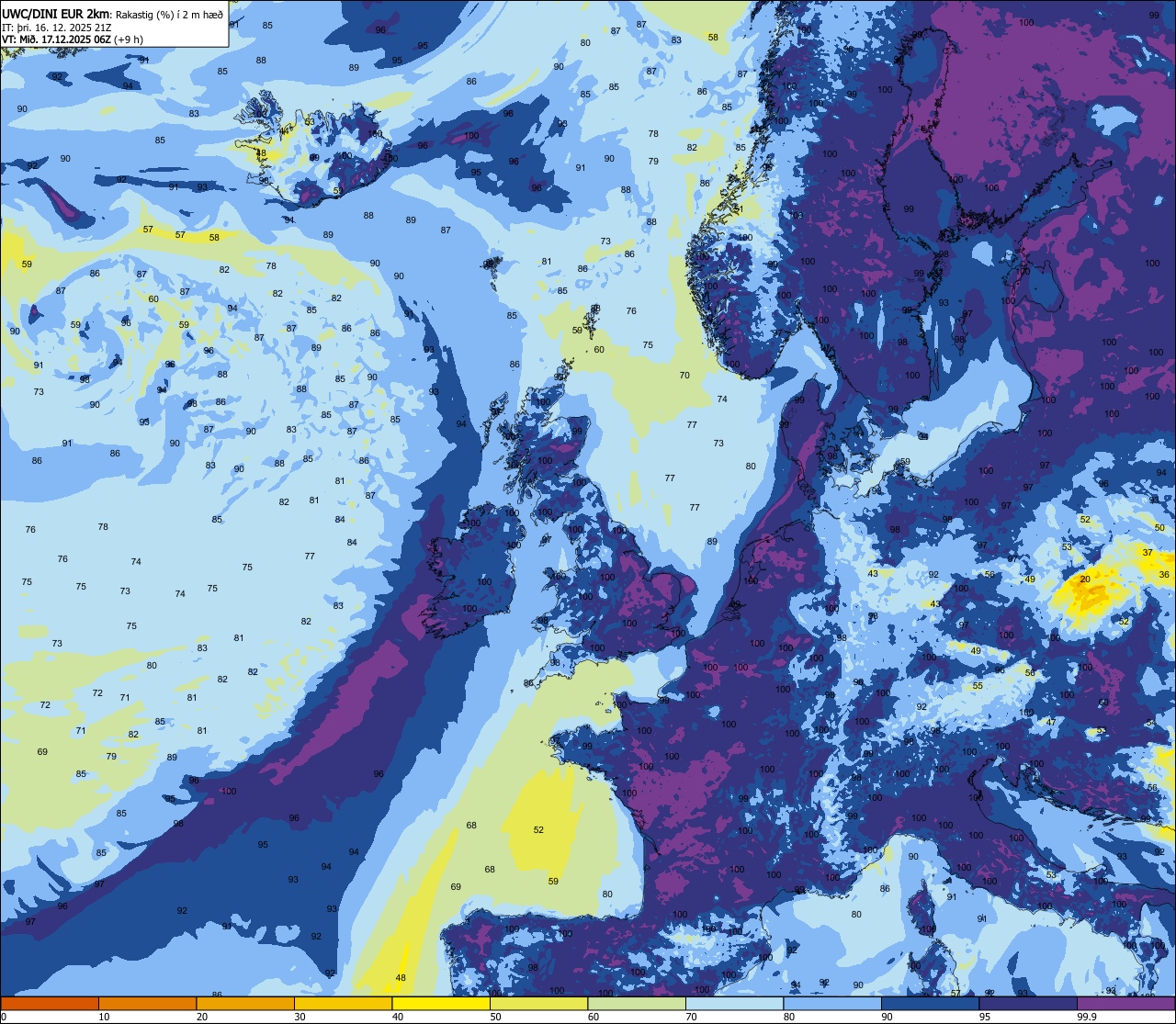Image resolution: width=1176 pixels, height=1024 pixels.
Task: Click the 0–10 % dark orange legend segment
Action: (50, 1003)
